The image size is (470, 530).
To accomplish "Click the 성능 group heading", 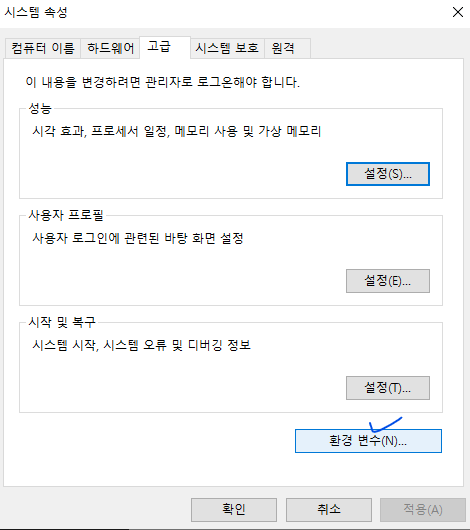I will 40,109.
